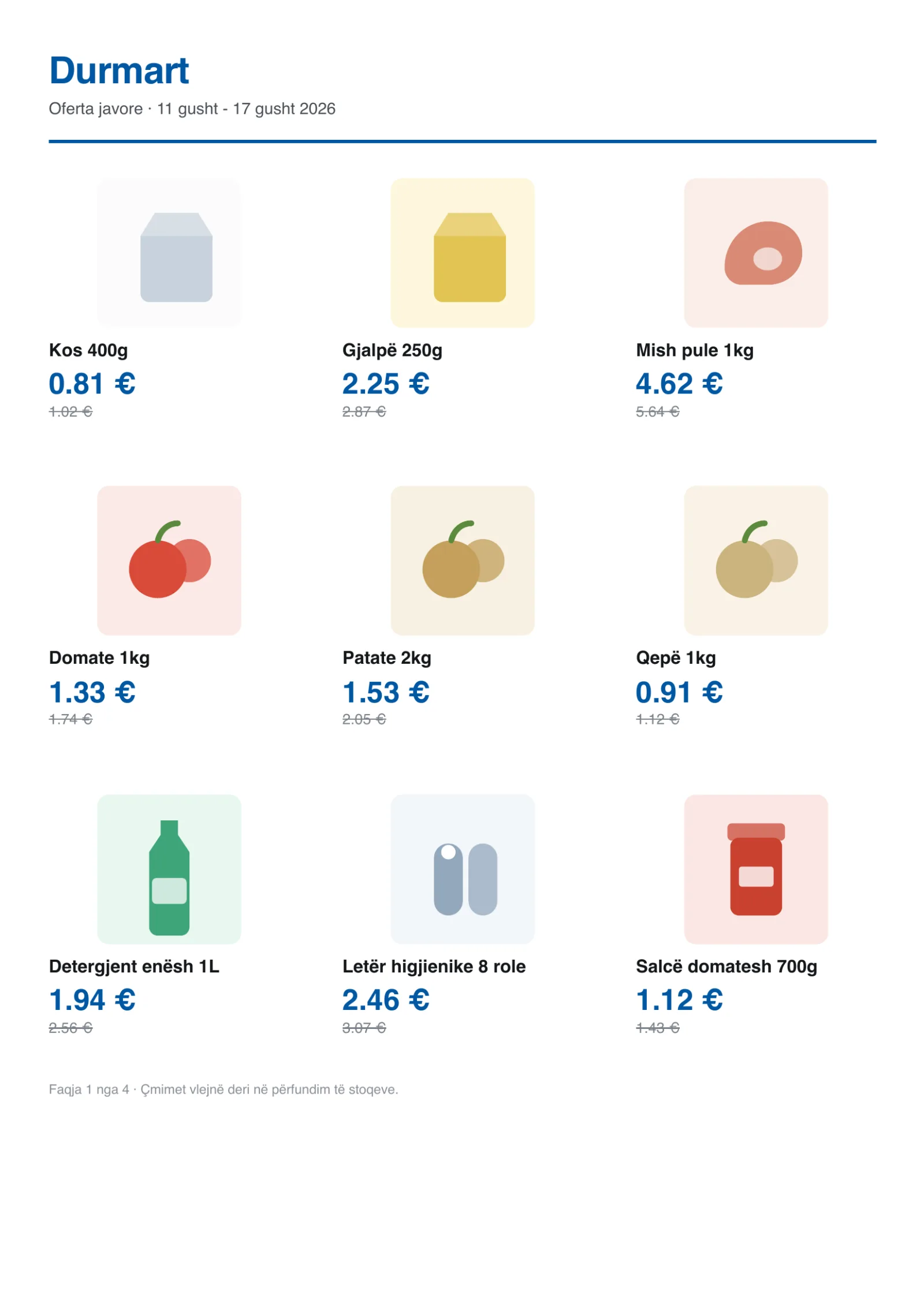This screenshot has height=1308, width=924.
Task: Click the 2.46 € toilet paper price
Action: coord(385,999)
